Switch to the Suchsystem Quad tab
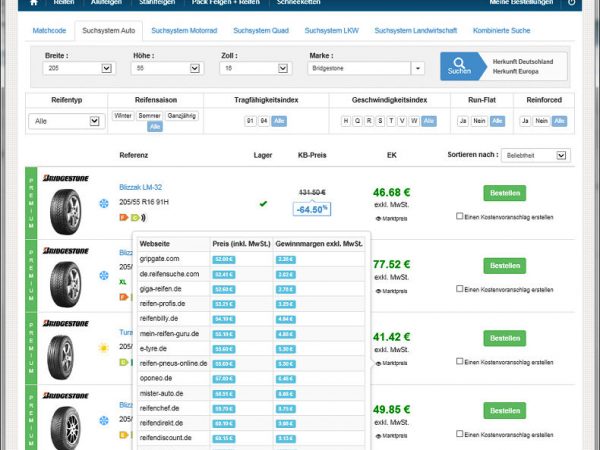 261,31
